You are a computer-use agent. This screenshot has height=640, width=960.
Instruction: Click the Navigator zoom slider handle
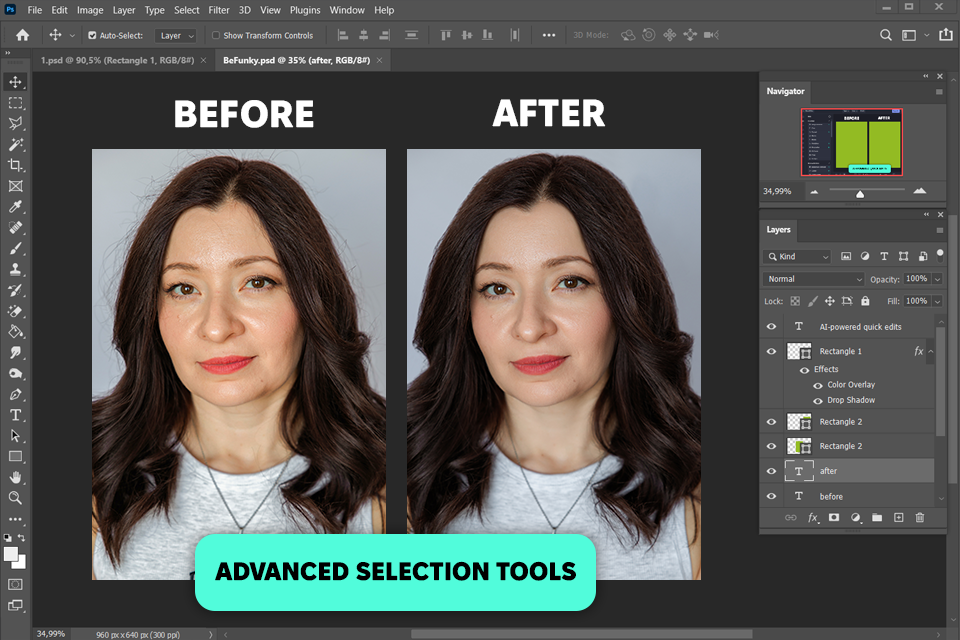click(860, 194)
